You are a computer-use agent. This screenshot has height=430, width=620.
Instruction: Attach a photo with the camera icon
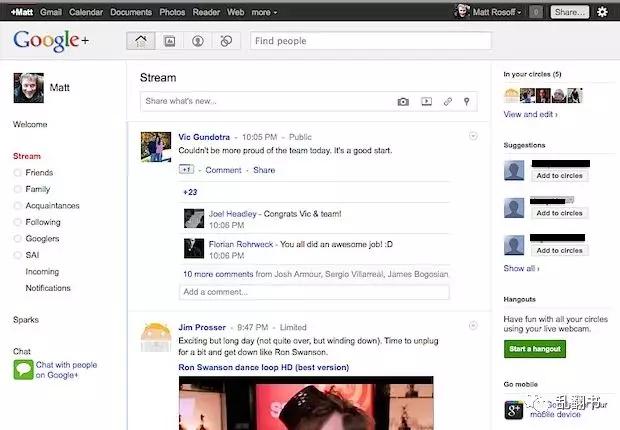pos(403,102)
